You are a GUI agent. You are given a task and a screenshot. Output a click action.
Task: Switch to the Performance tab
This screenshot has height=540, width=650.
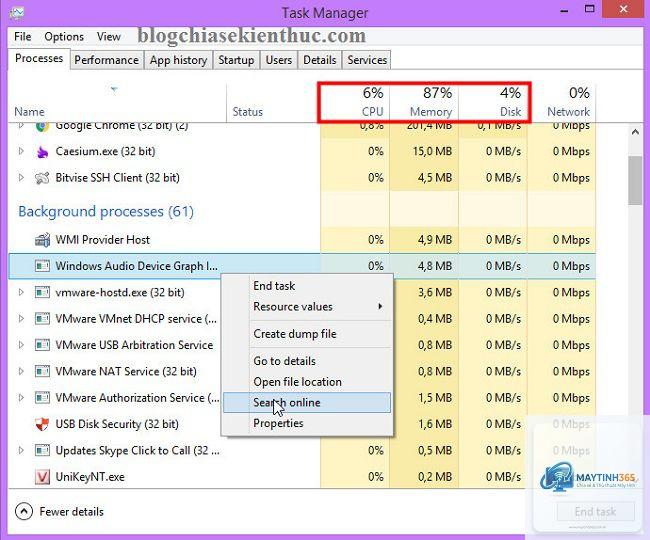[107, 61]
